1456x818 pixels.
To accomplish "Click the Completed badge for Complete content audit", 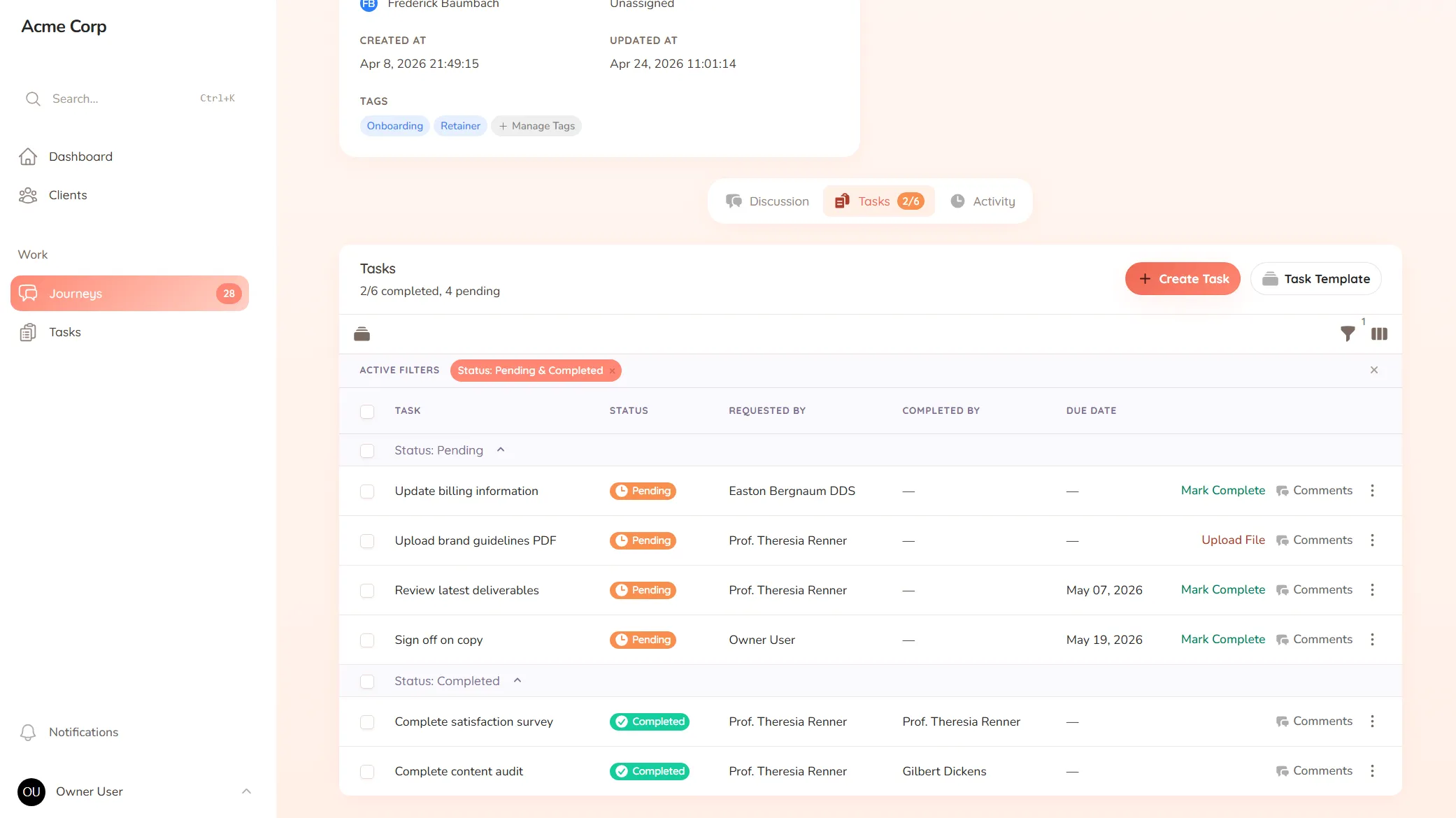I will coord(650,771).
